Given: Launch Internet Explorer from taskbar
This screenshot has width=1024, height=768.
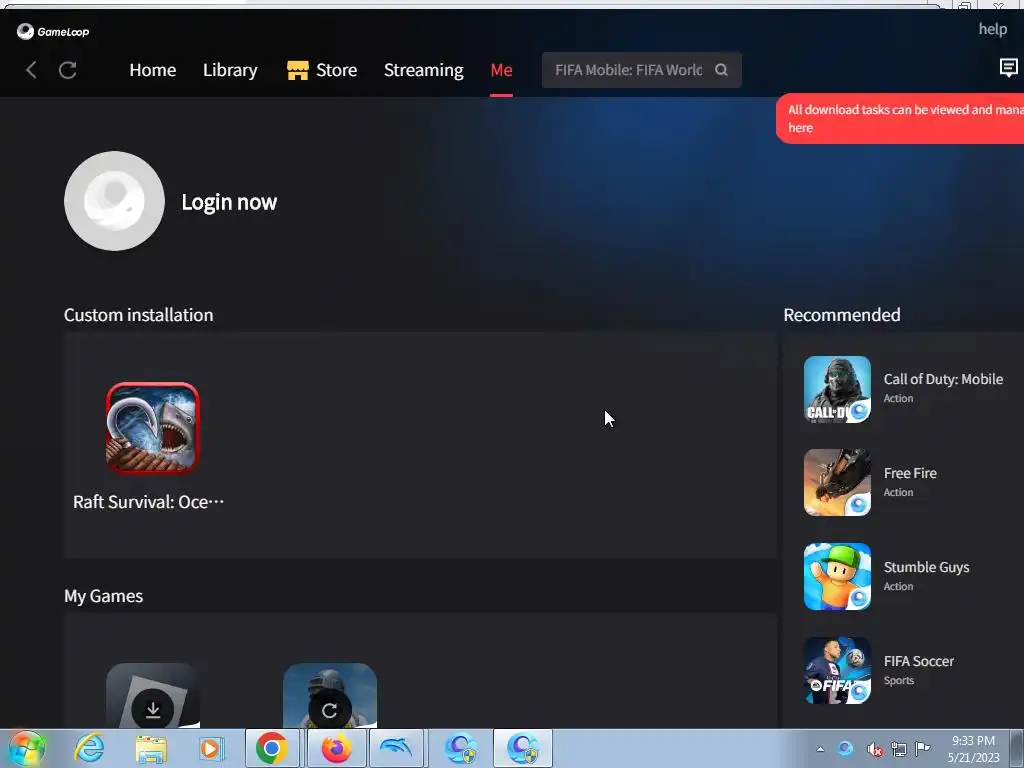Looking at the screenshot, I should tap(89, 748).
